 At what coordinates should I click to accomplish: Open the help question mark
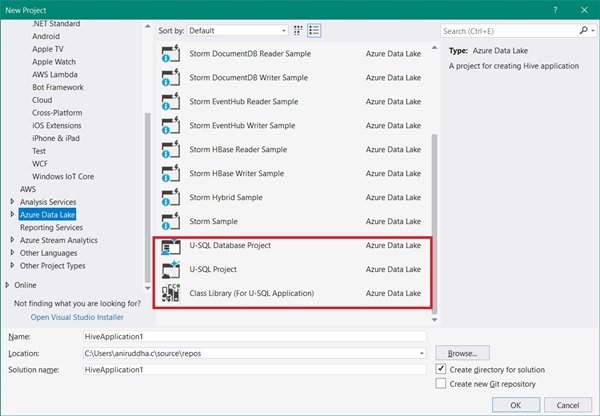(555, 10)
